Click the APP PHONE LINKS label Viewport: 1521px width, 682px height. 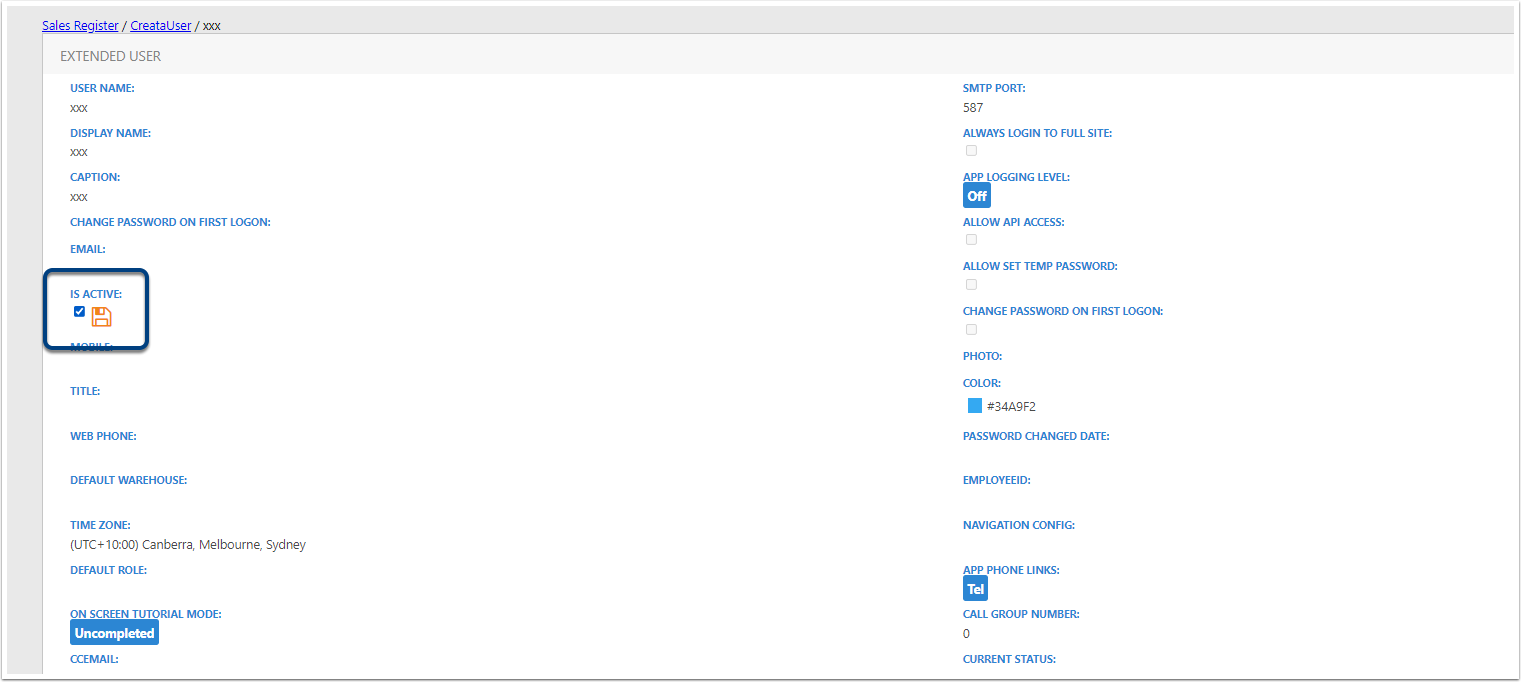pyautogui.click(x=1011, y=570)
